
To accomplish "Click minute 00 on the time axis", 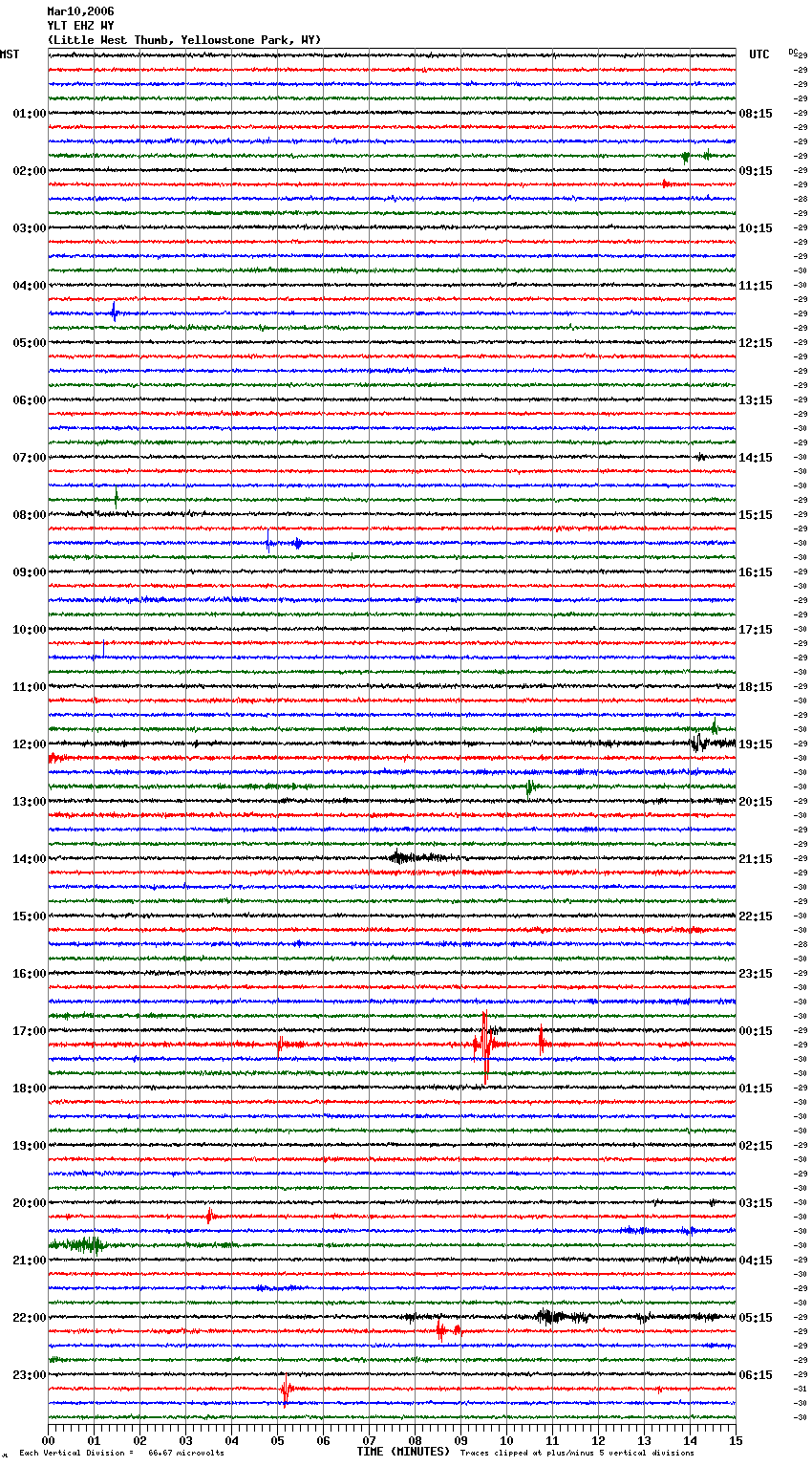I will pyautogui.click(x=49, y=1440).
